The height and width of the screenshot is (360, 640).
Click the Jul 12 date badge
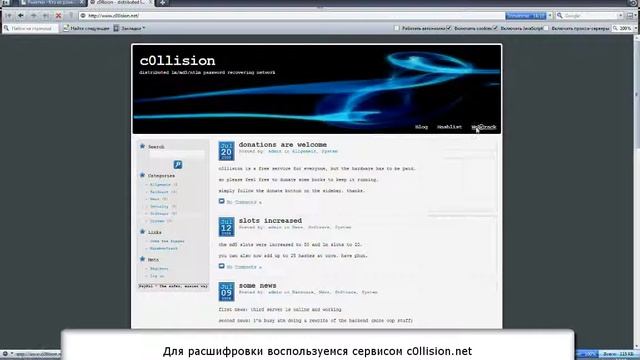(x=226, y=227)
